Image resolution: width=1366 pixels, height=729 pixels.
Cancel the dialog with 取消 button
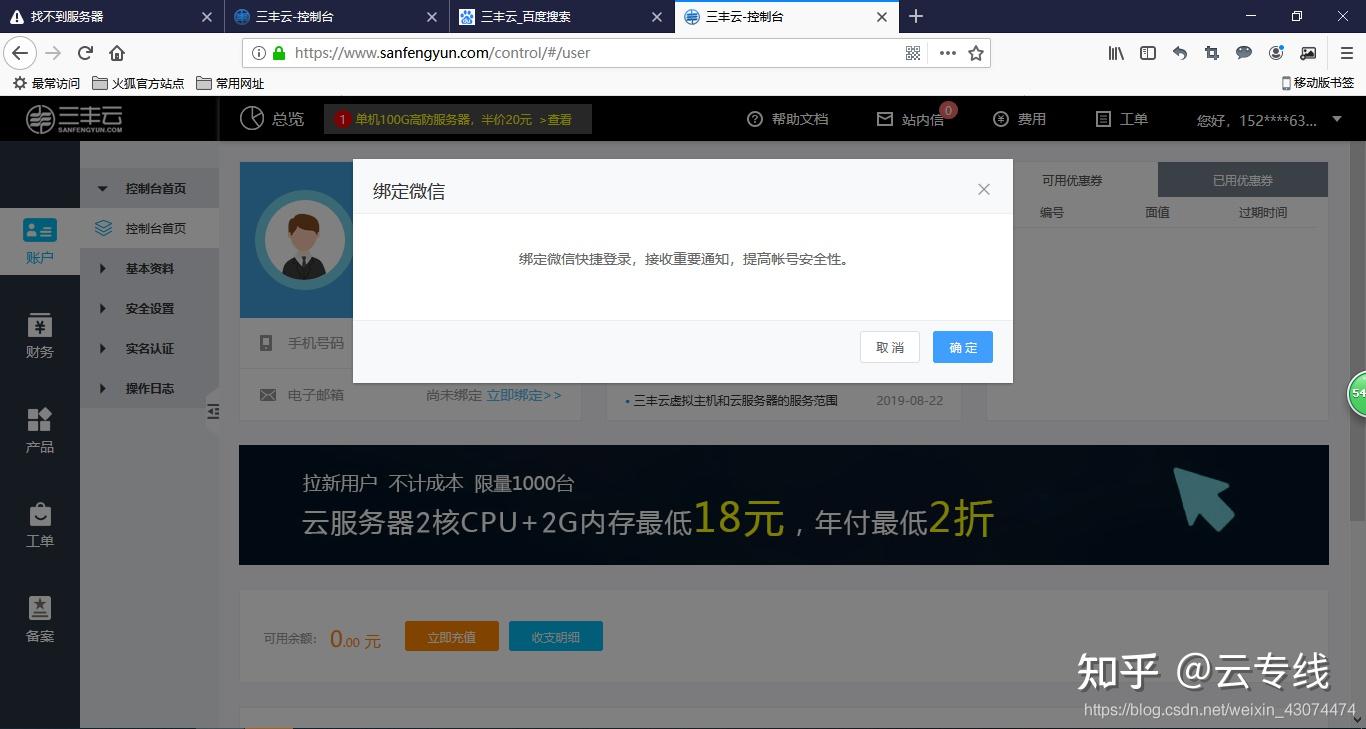click(889, 347)
